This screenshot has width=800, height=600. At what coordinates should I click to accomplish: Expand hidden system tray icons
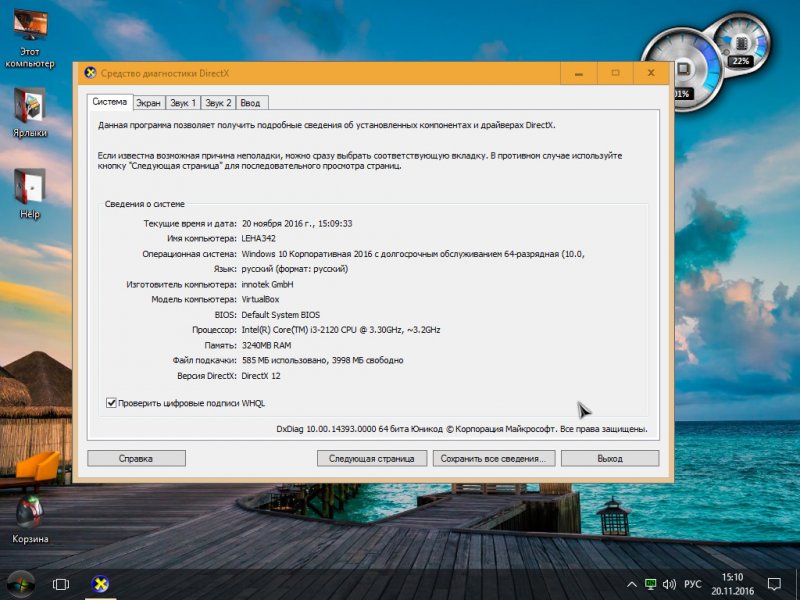tap(632, 584)
